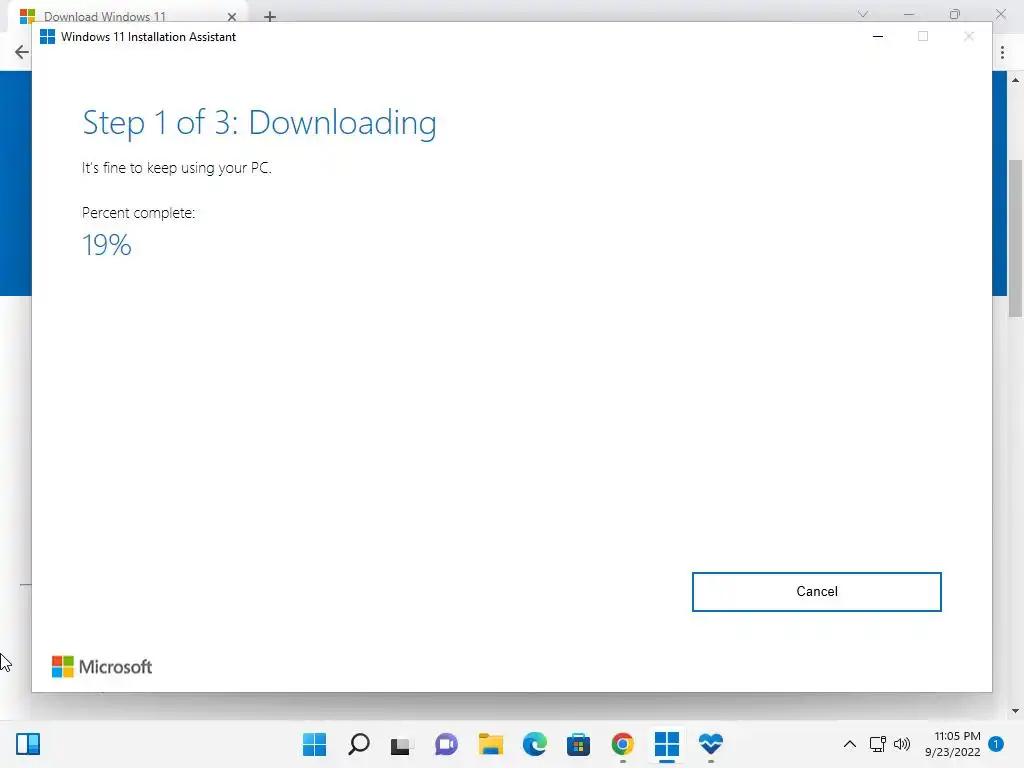This screenshot has width=1024, height=768.
Task: Open the Start menu on the taskbar
Action: pos(314,744)
